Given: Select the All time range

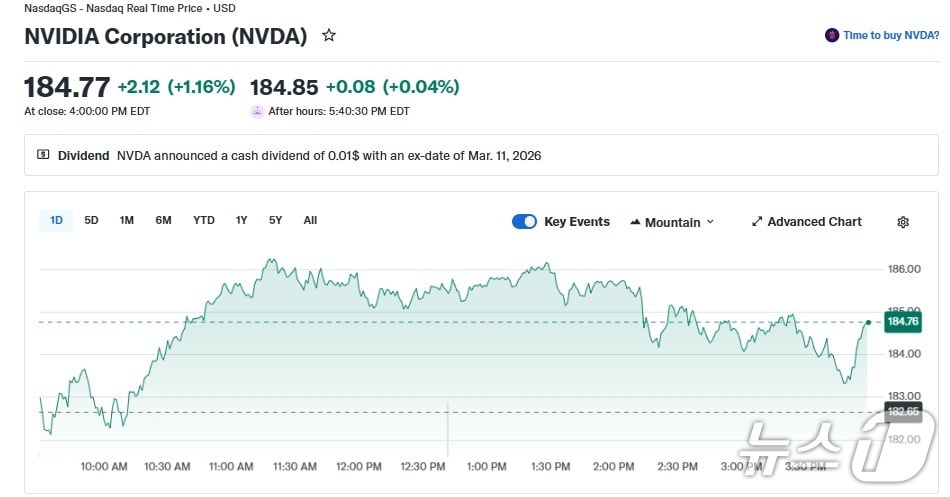Looking at the screenshot, I should tap(310, 220).
